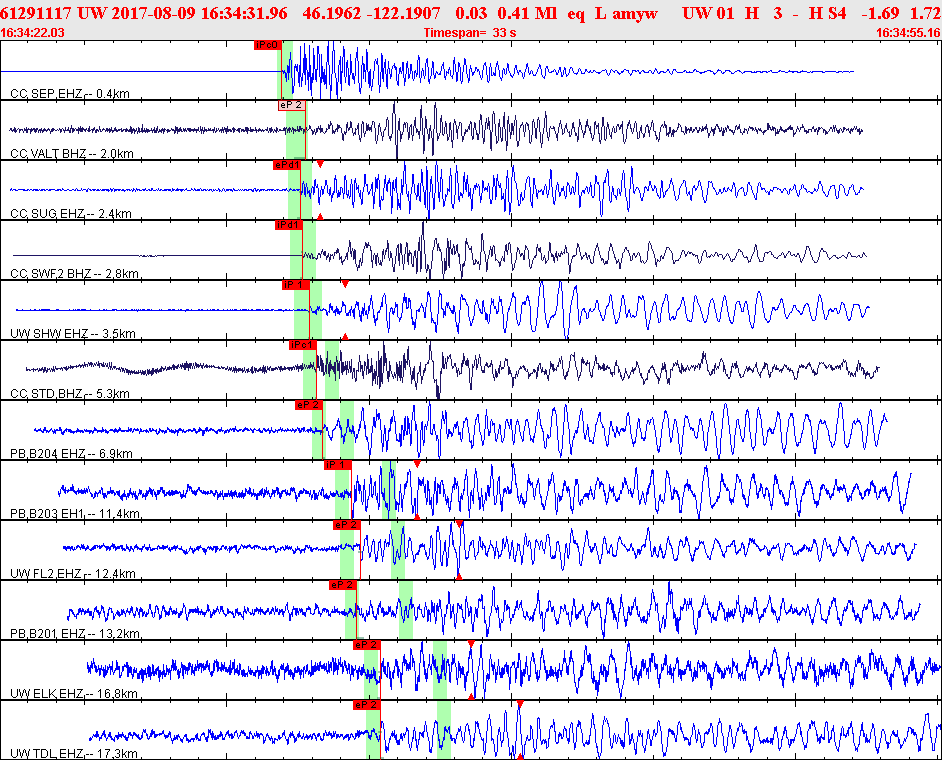Click the iPc0 pick flag on SEP trace

click(267, 45)
